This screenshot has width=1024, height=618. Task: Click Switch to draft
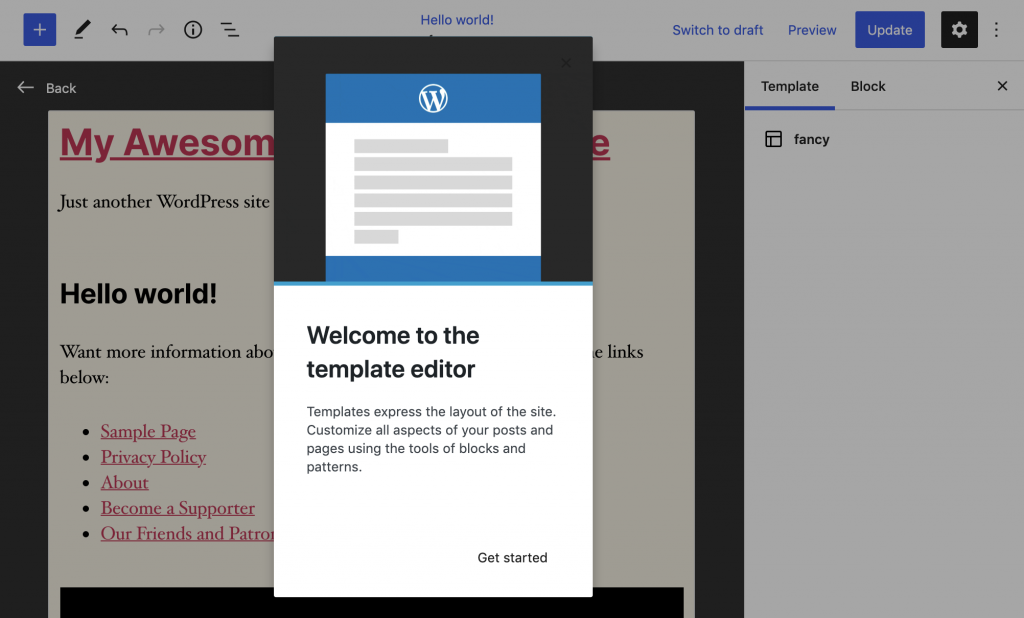(717, 30)
